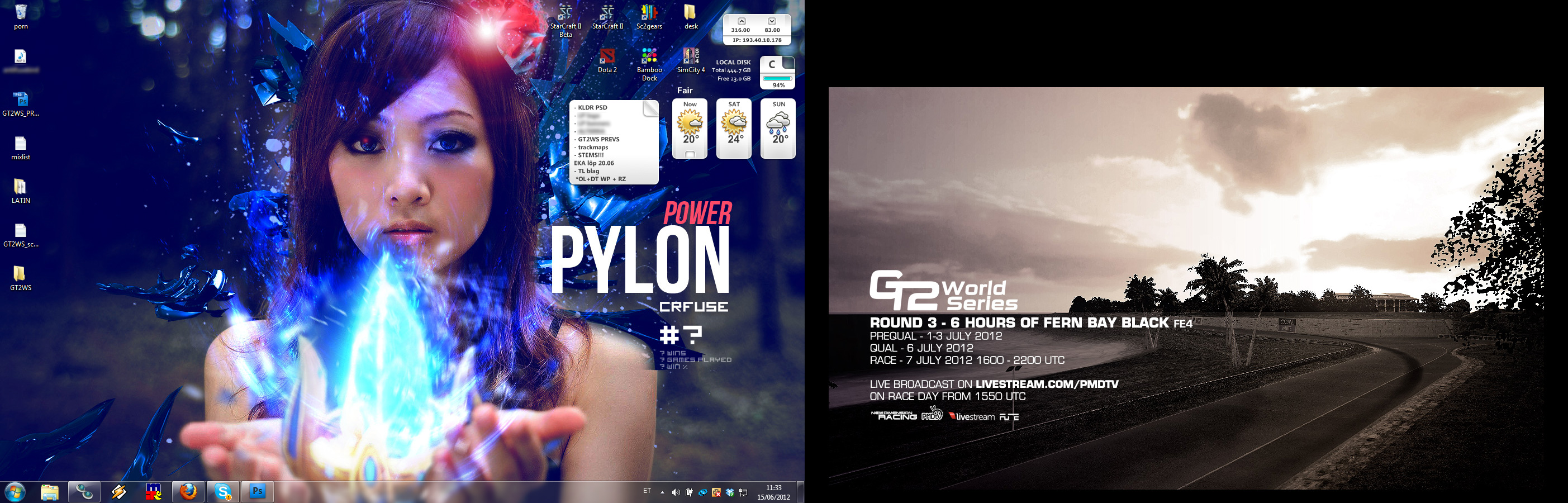Click the "TL blag" line in the note
Image resolution: width=1568 pixels, height=503 pixels.
[x=586, y=171]
